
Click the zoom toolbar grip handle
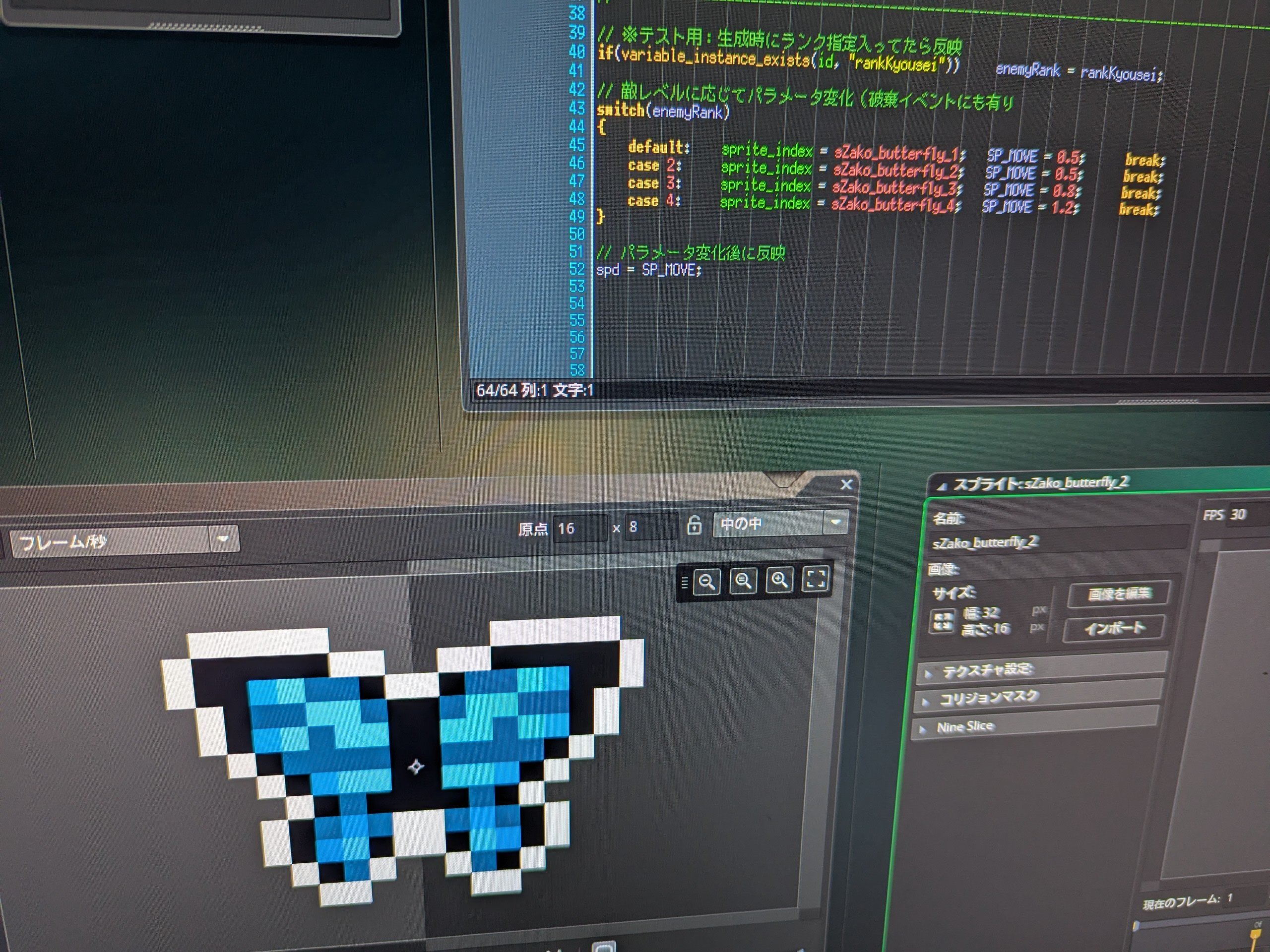coord(684,584)
